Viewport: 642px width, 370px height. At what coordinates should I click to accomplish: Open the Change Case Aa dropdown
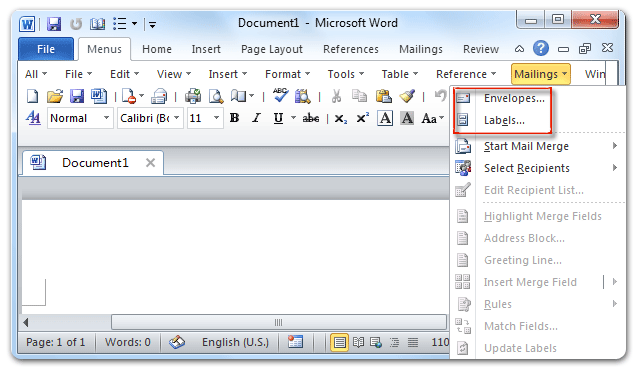point(432,118)
